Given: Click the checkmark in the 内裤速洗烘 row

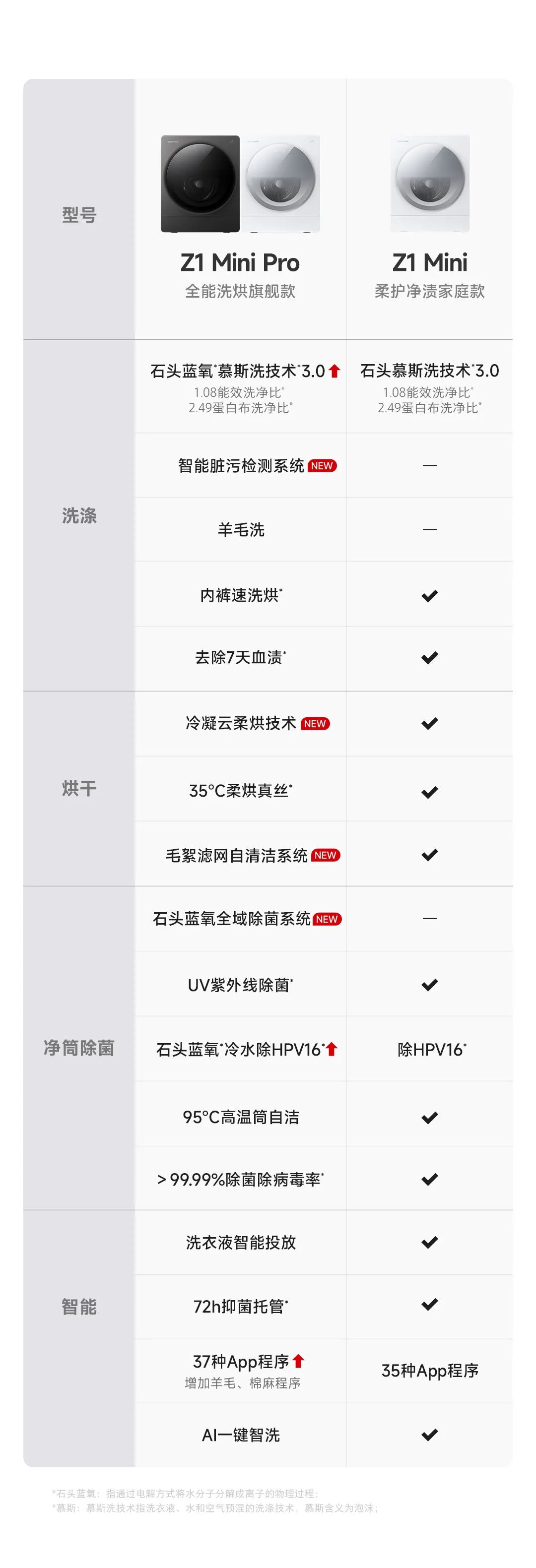Looking at the screenshot, I should [x=429, y=596].
